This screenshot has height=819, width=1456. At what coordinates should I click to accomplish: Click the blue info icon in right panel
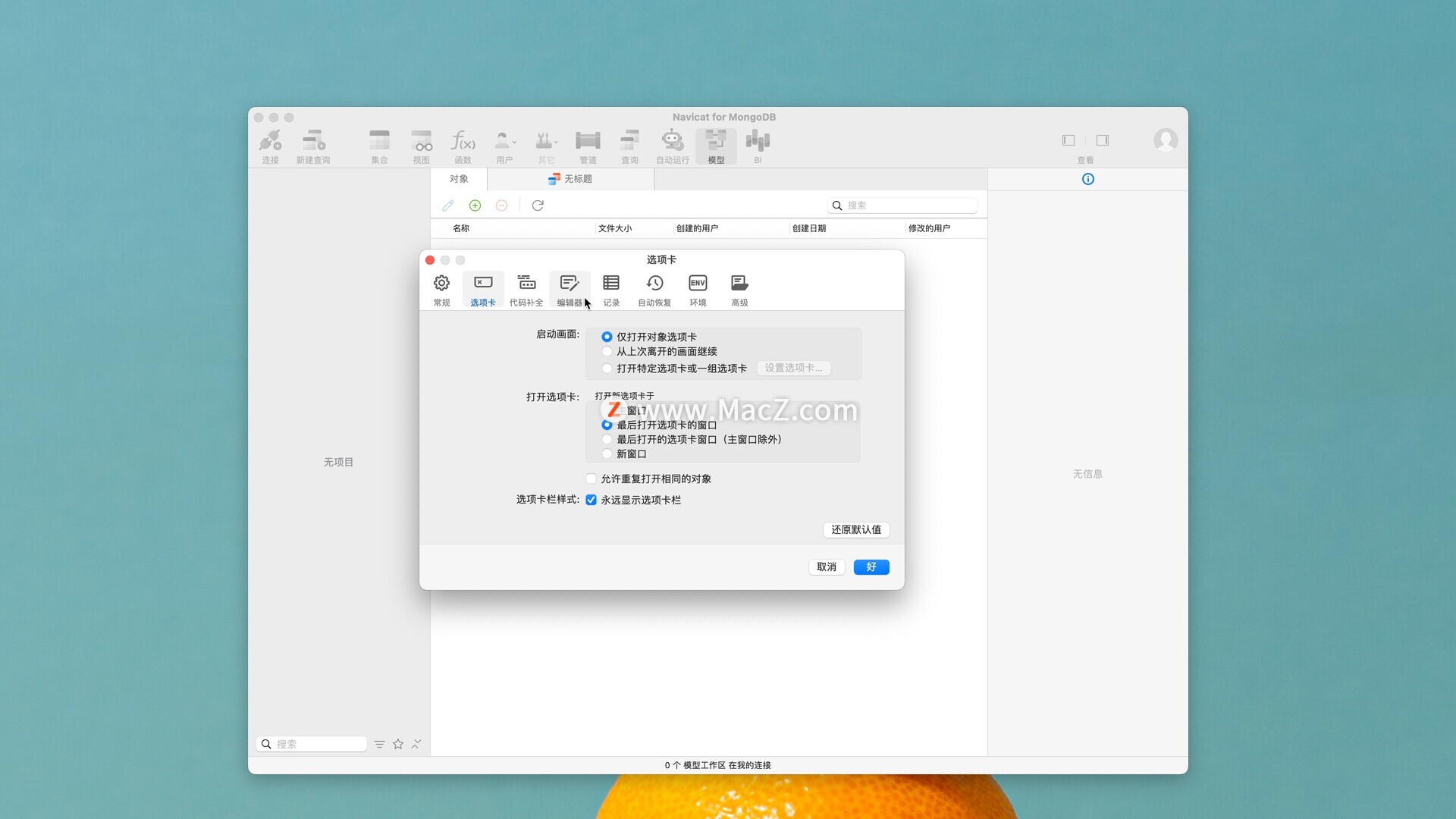(x=1088, y=179)
